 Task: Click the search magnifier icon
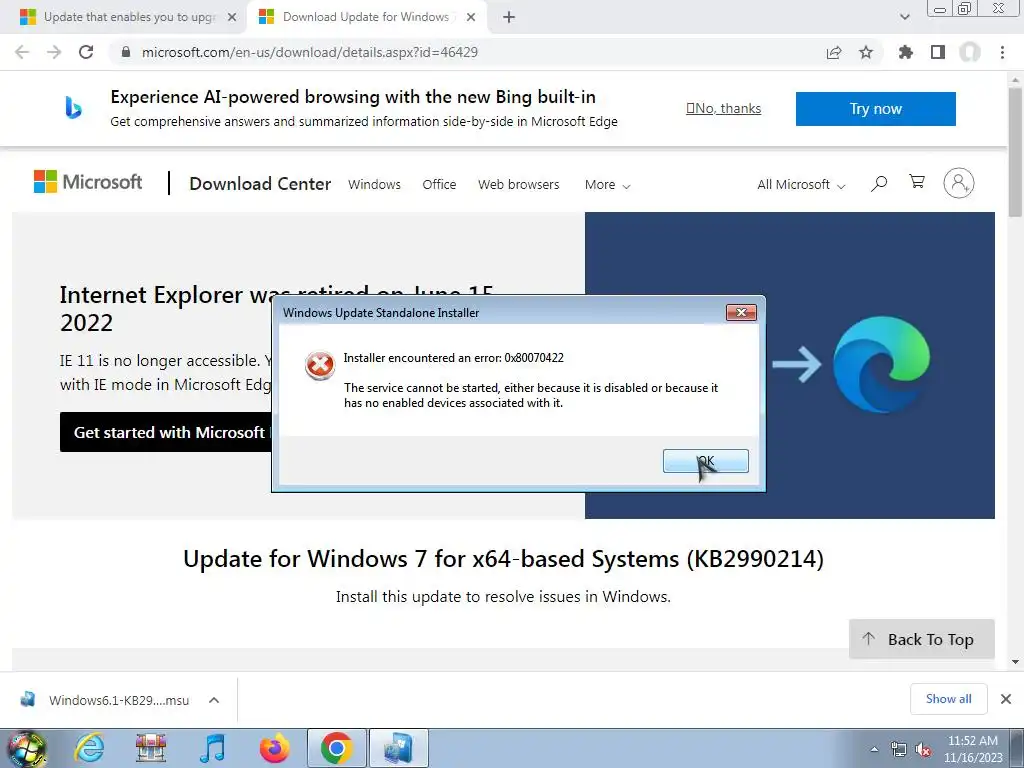tap(879, 184)
